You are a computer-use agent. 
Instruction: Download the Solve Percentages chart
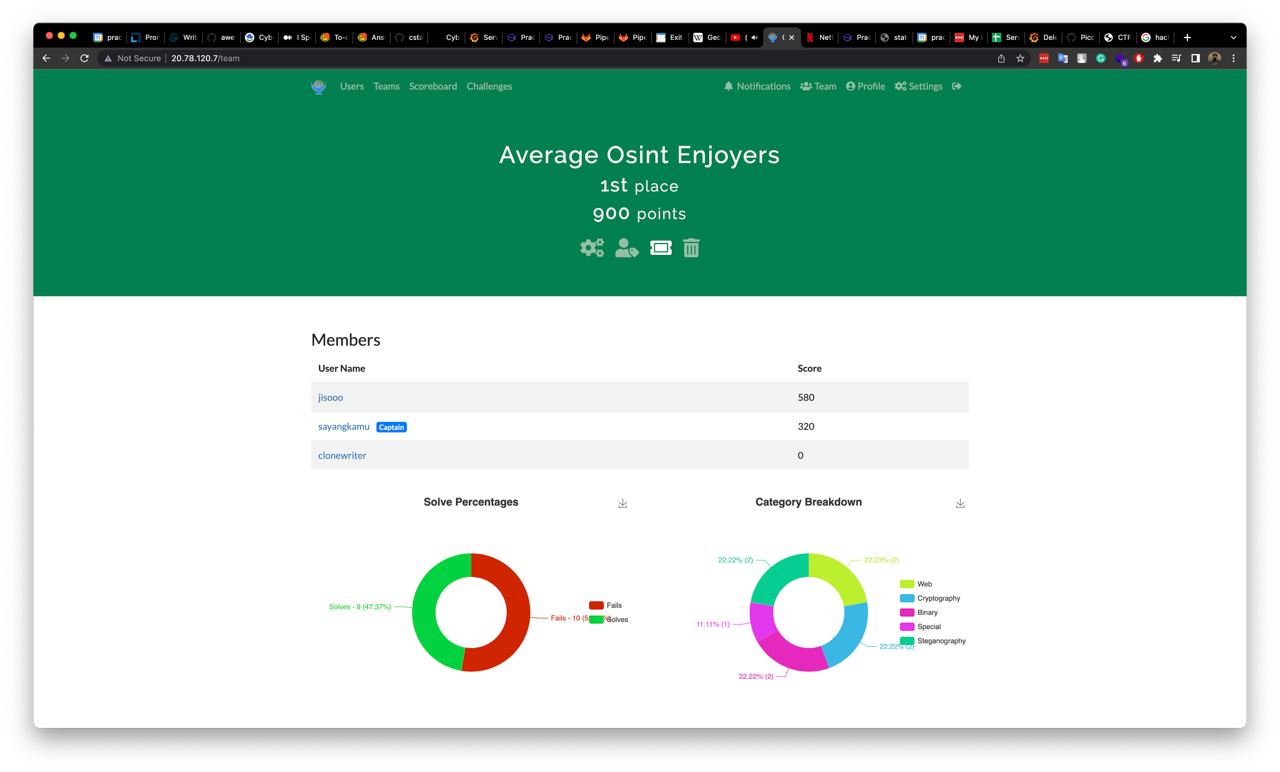pos(622,503)
